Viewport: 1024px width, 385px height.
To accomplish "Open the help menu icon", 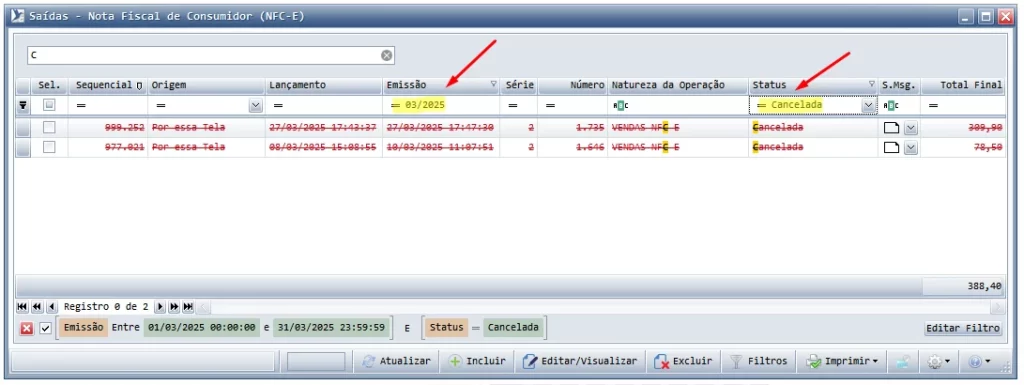I will (x=978, y=361).
